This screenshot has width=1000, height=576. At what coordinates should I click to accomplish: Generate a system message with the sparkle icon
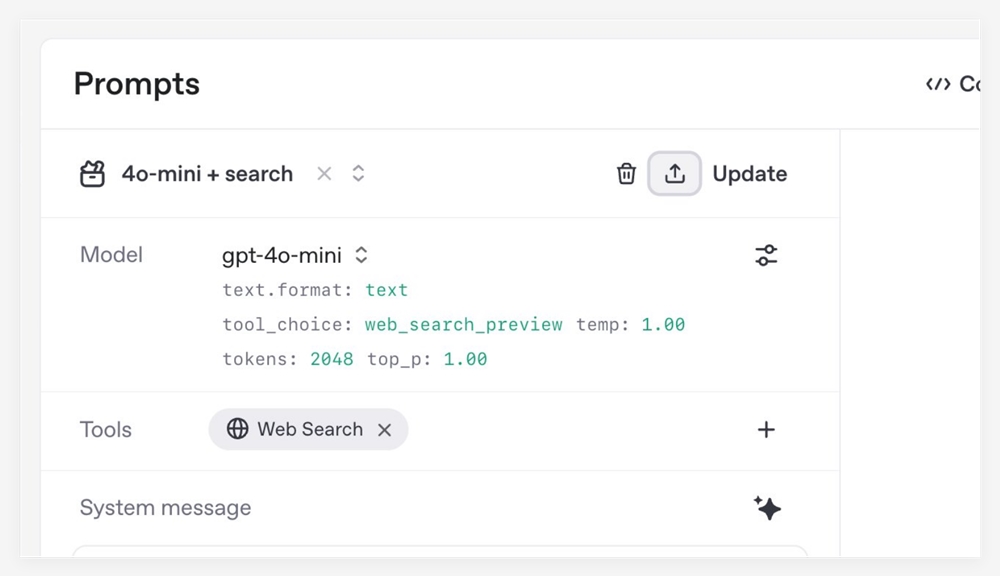coord(767,508)
